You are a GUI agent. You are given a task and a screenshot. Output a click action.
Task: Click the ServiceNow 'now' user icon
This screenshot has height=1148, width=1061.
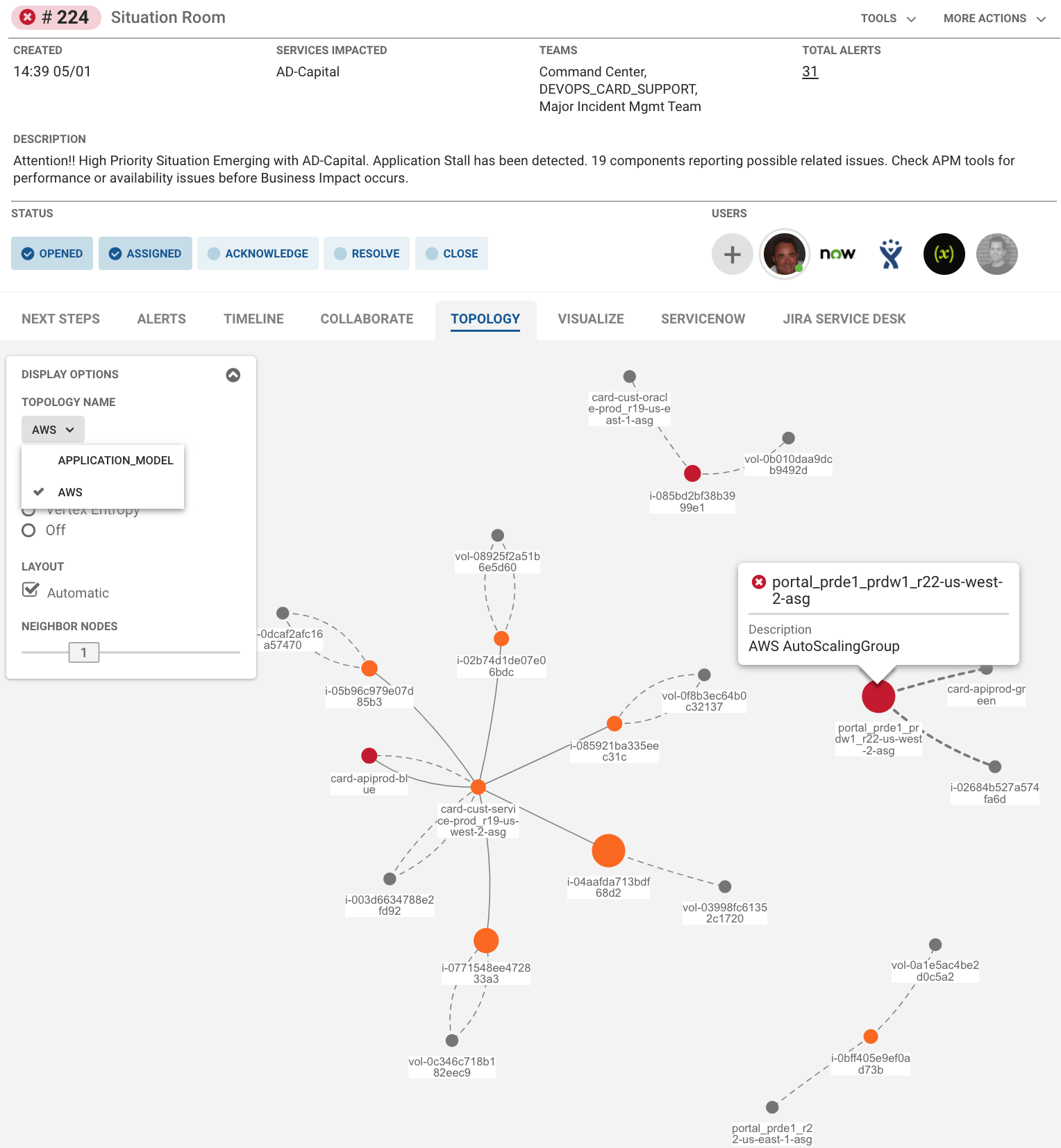837,254
